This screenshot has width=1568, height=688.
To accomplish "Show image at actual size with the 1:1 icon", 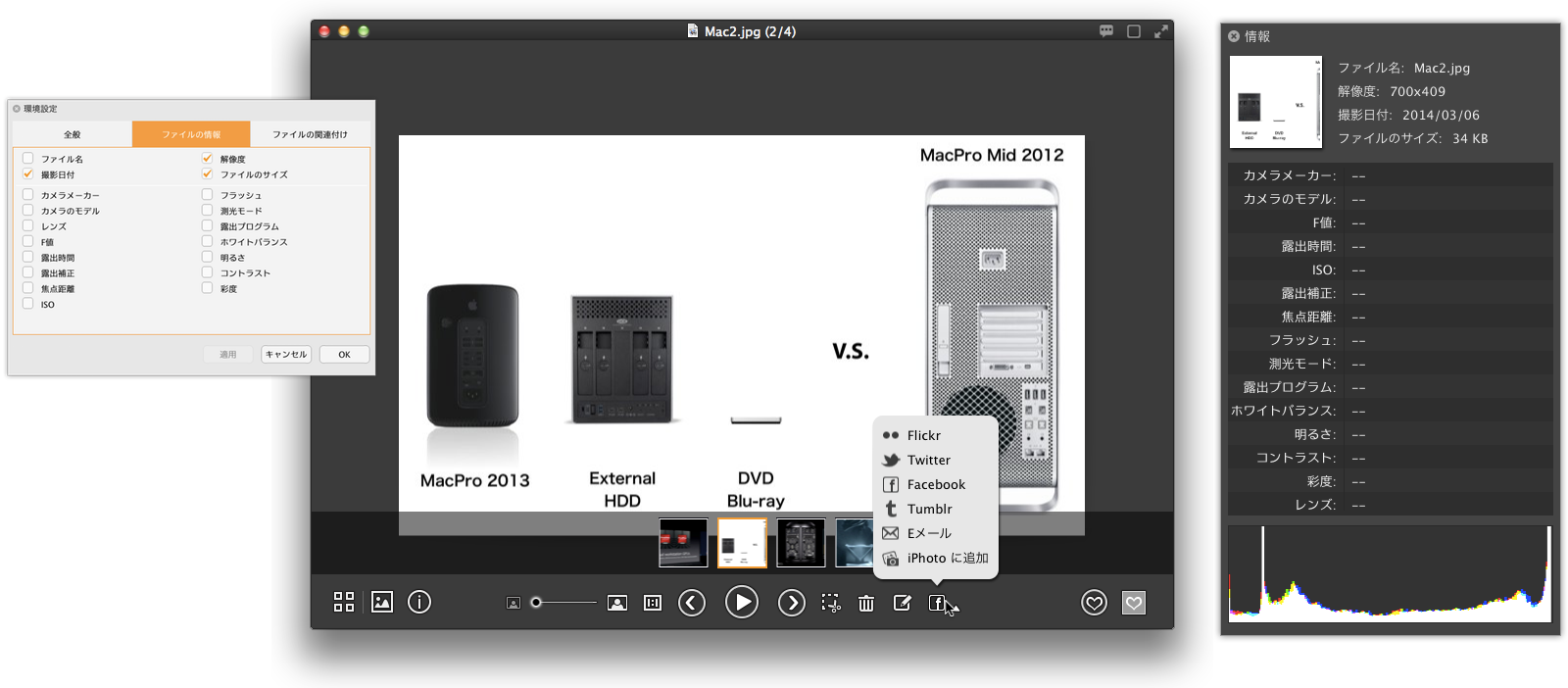I will [x=653, y=603].
